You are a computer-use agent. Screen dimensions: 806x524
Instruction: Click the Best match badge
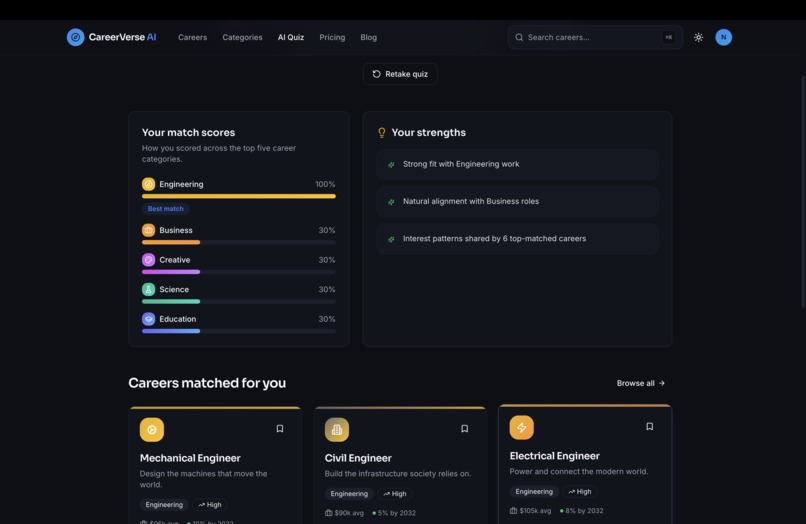click(166, 209)
